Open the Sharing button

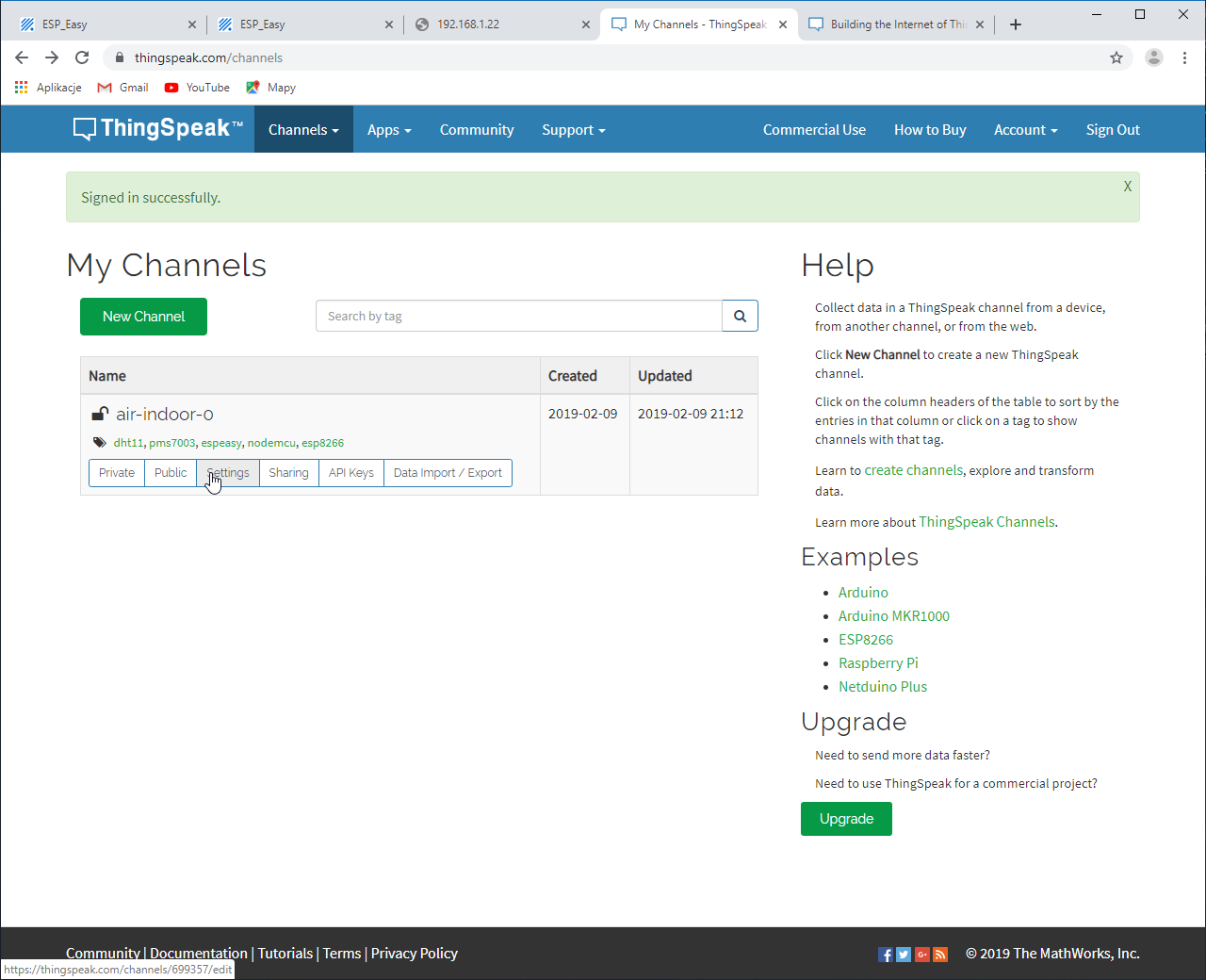[x=288, y=473]
